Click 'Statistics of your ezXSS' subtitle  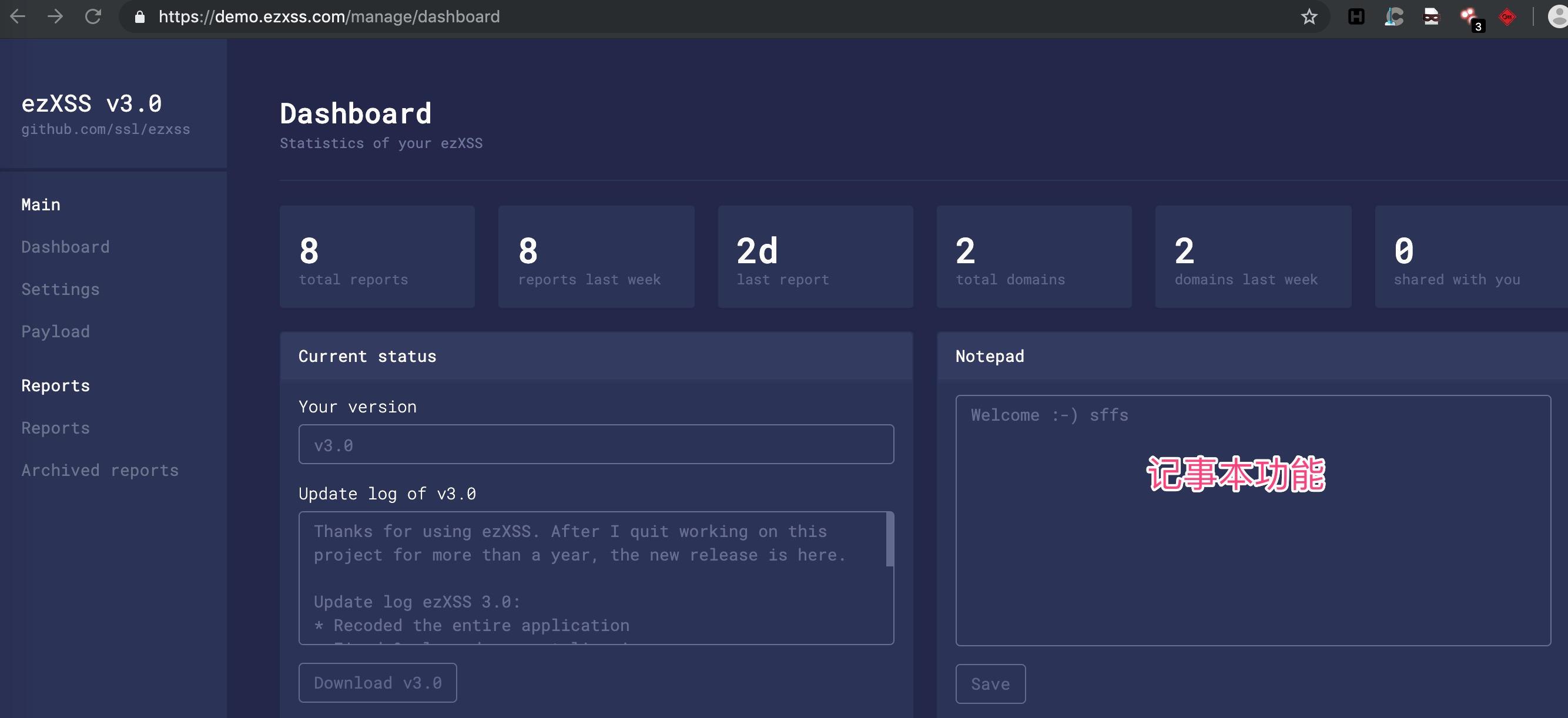pyautogui.click(x=381, y=143)
